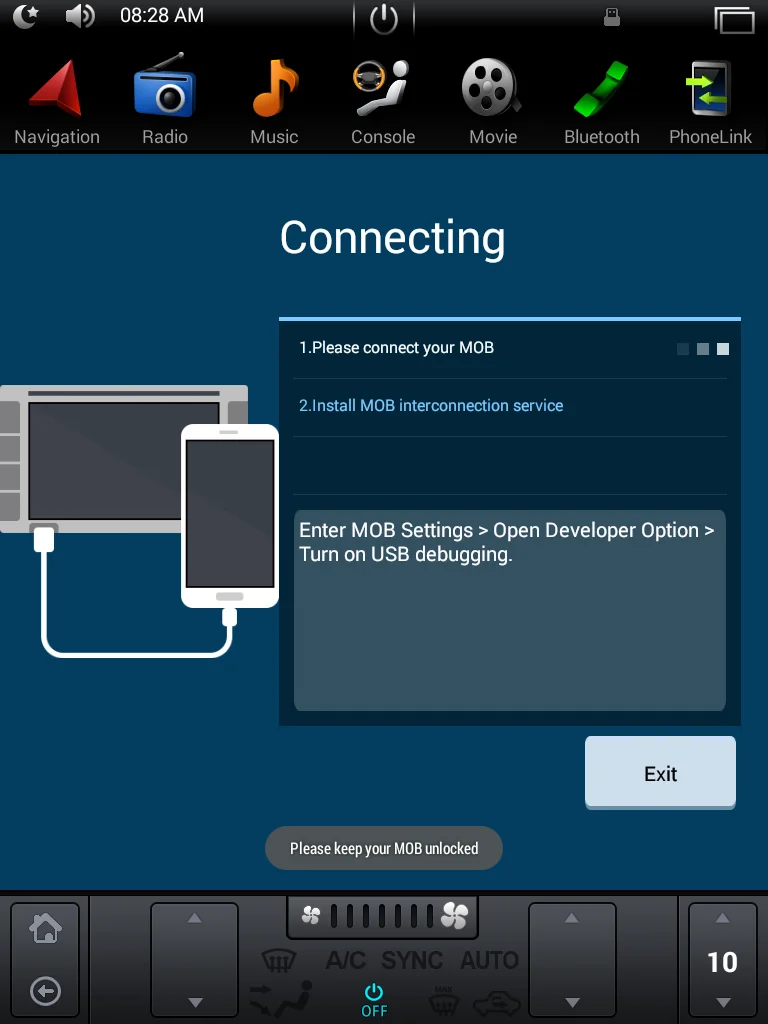
Task: Go to the home screen
Action: [46, 928]
